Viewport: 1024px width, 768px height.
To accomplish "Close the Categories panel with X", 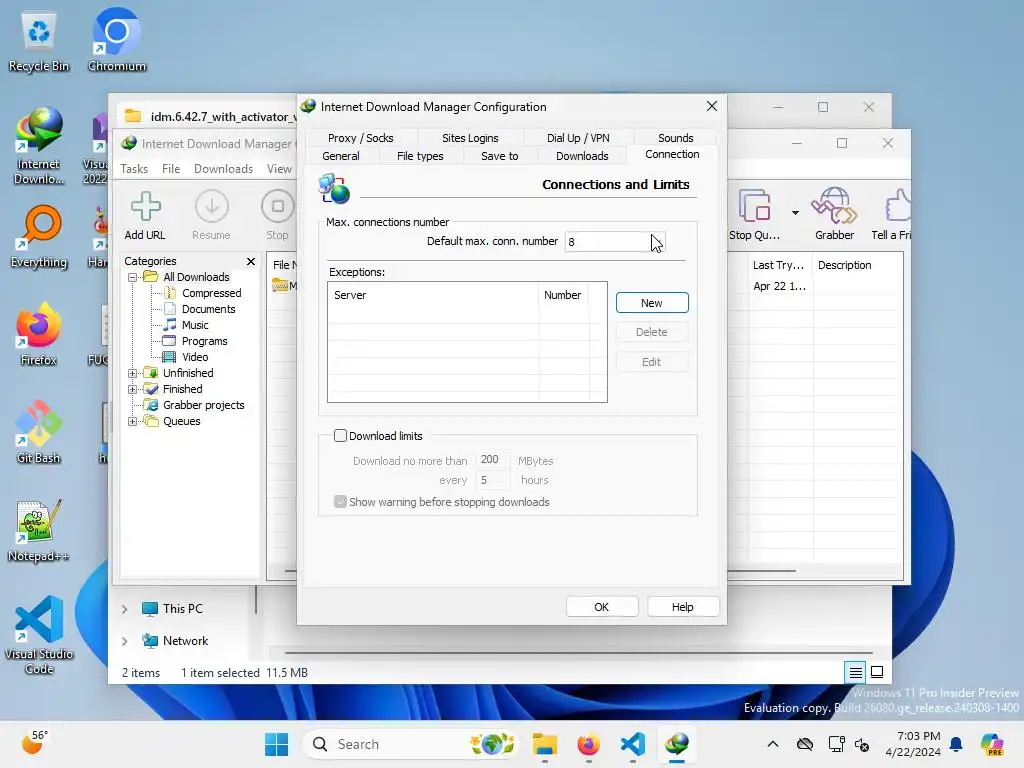I will coord(251,261).
